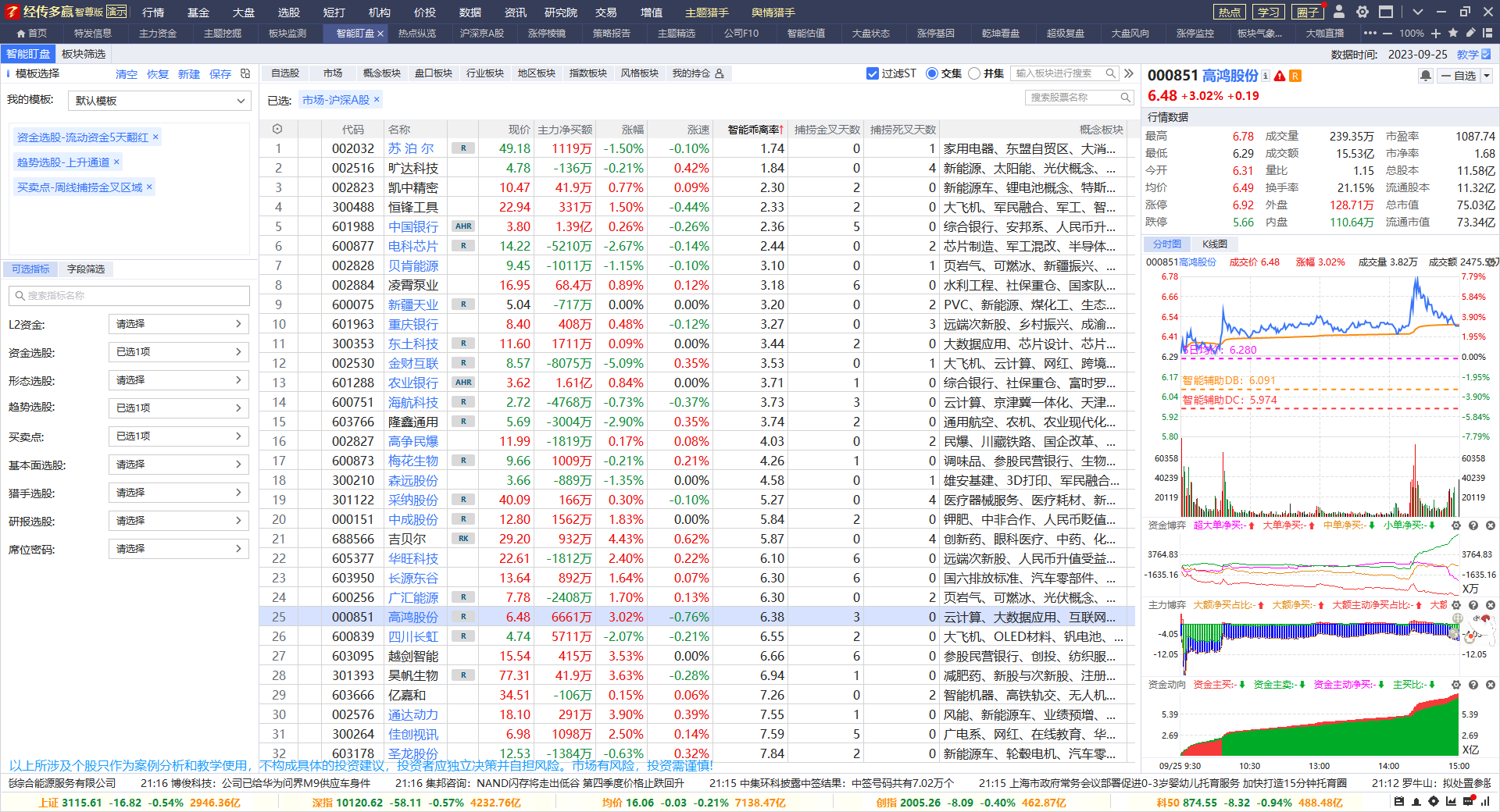Switch to the 字段筛选 tab

86,269
